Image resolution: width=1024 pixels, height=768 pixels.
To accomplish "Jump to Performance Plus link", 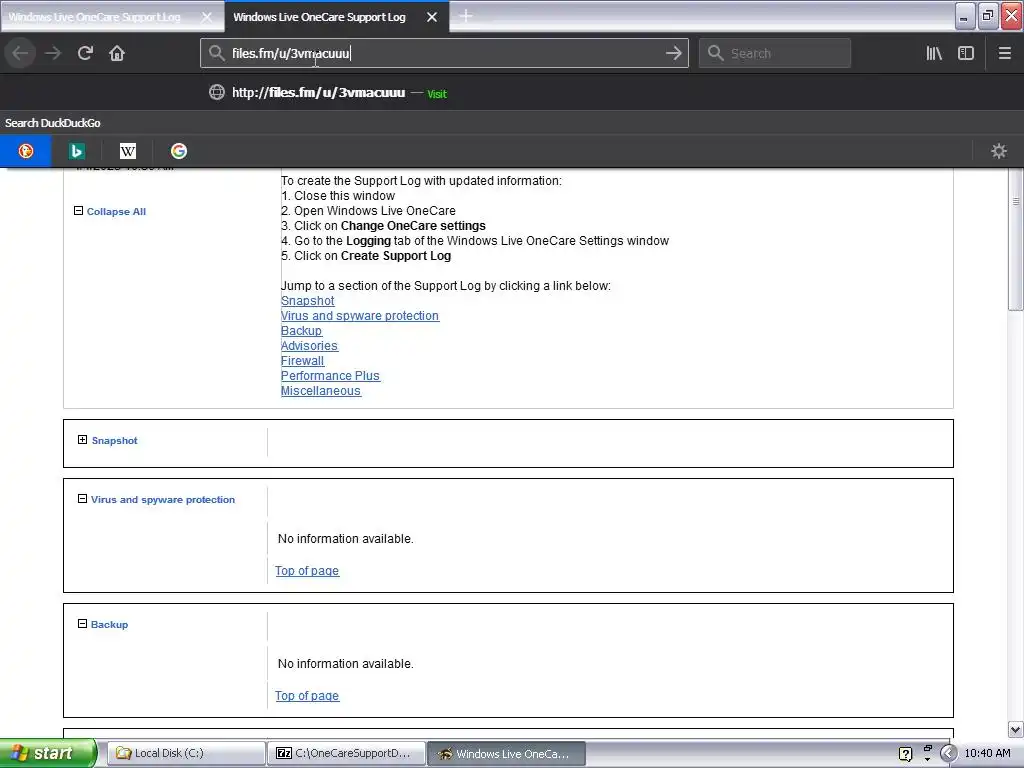I will [x=330, y=376].
